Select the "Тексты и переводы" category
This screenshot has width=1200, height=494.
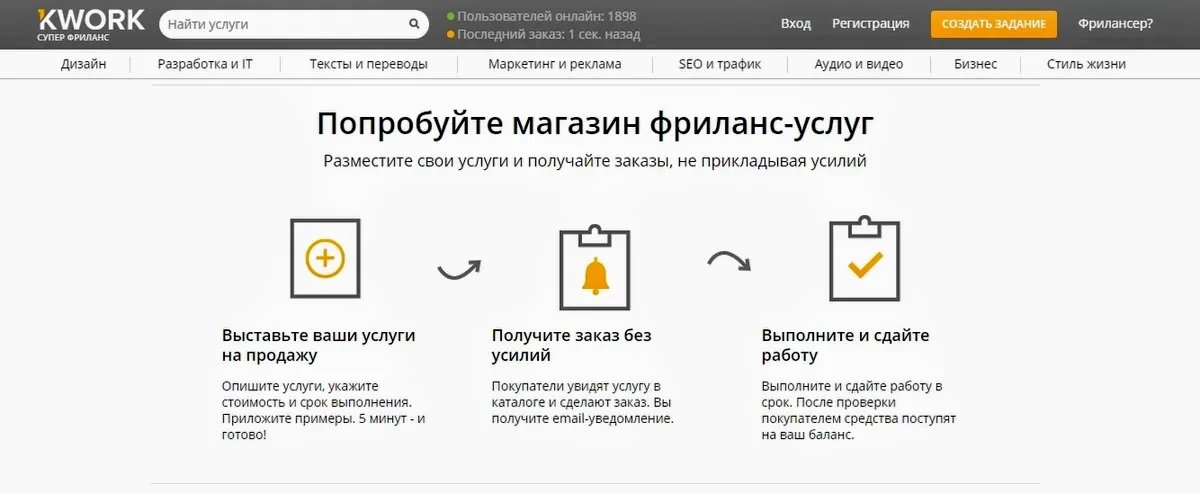click(368, 64)
